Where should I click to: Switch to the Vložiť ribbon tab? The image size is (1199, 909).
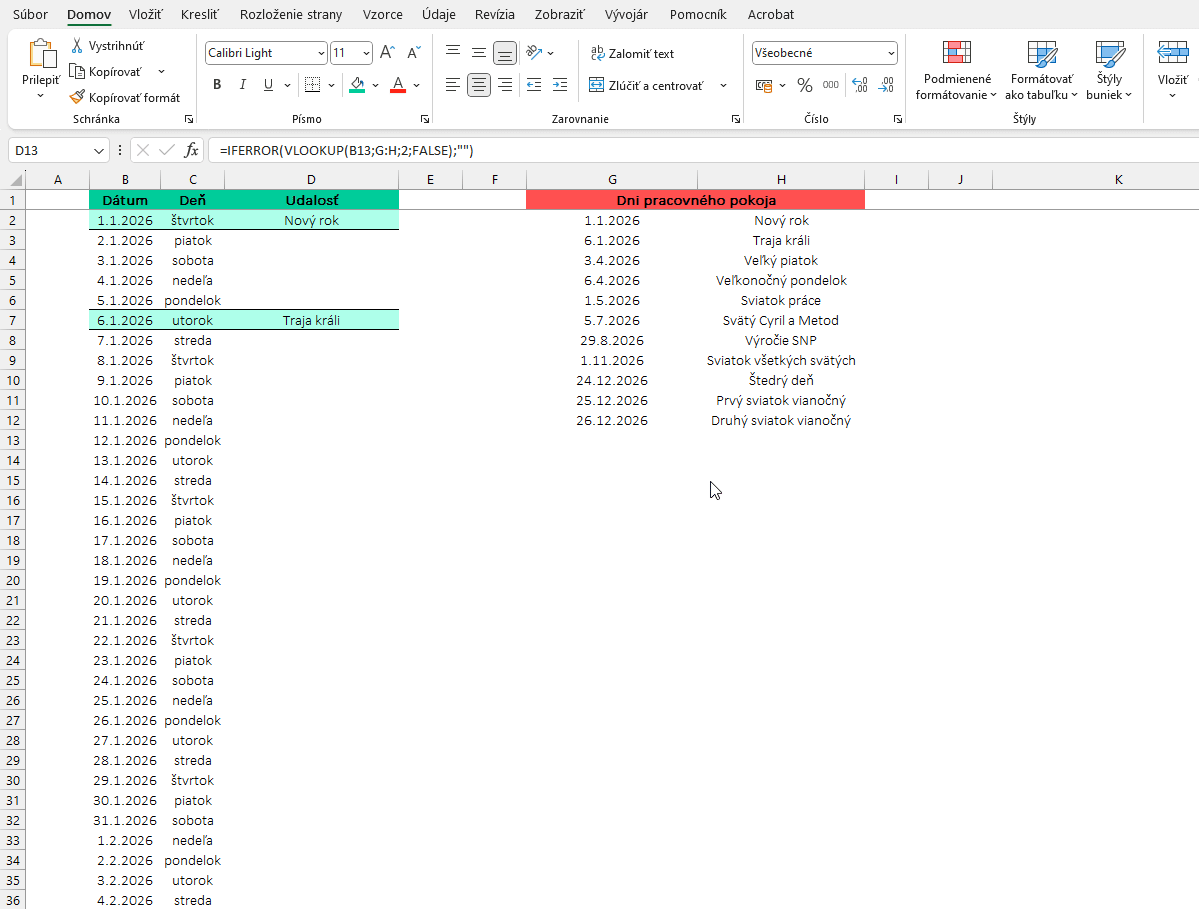[x=146, y=15]
